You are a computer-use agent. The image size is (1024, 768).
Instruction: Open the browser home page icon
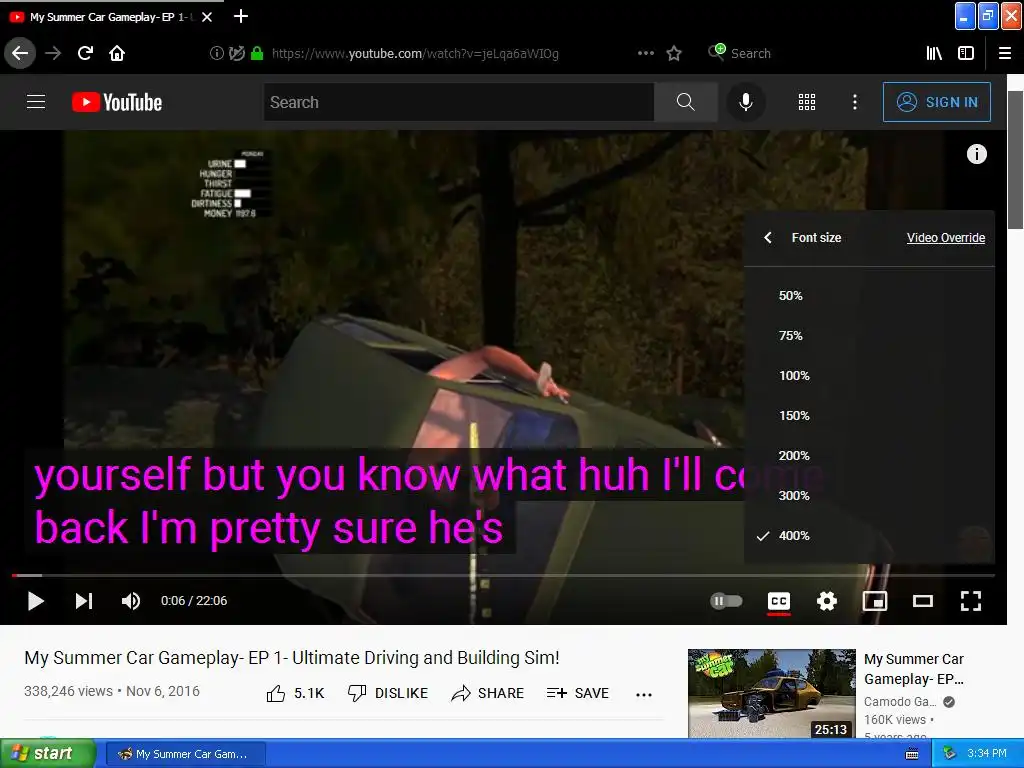tap(117, 53)
